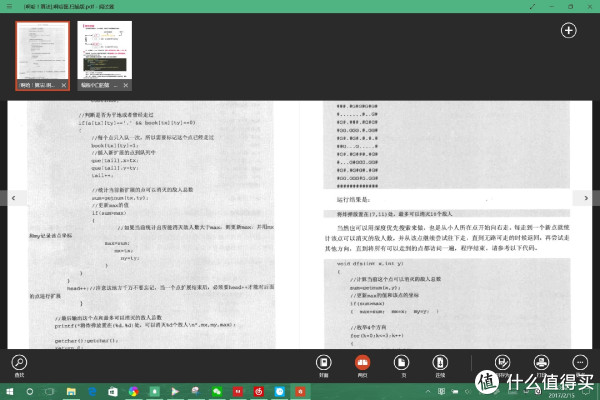Open Windows Store from taskbar
Viewport: 600px width, 400px height.
click(113, 392)
